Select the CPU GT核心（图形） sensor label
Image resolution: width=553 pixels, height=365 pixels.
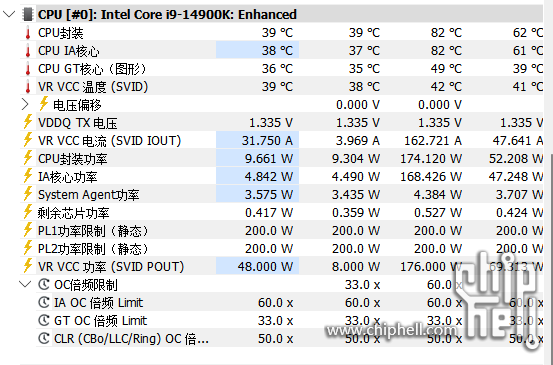click(92, 69)
